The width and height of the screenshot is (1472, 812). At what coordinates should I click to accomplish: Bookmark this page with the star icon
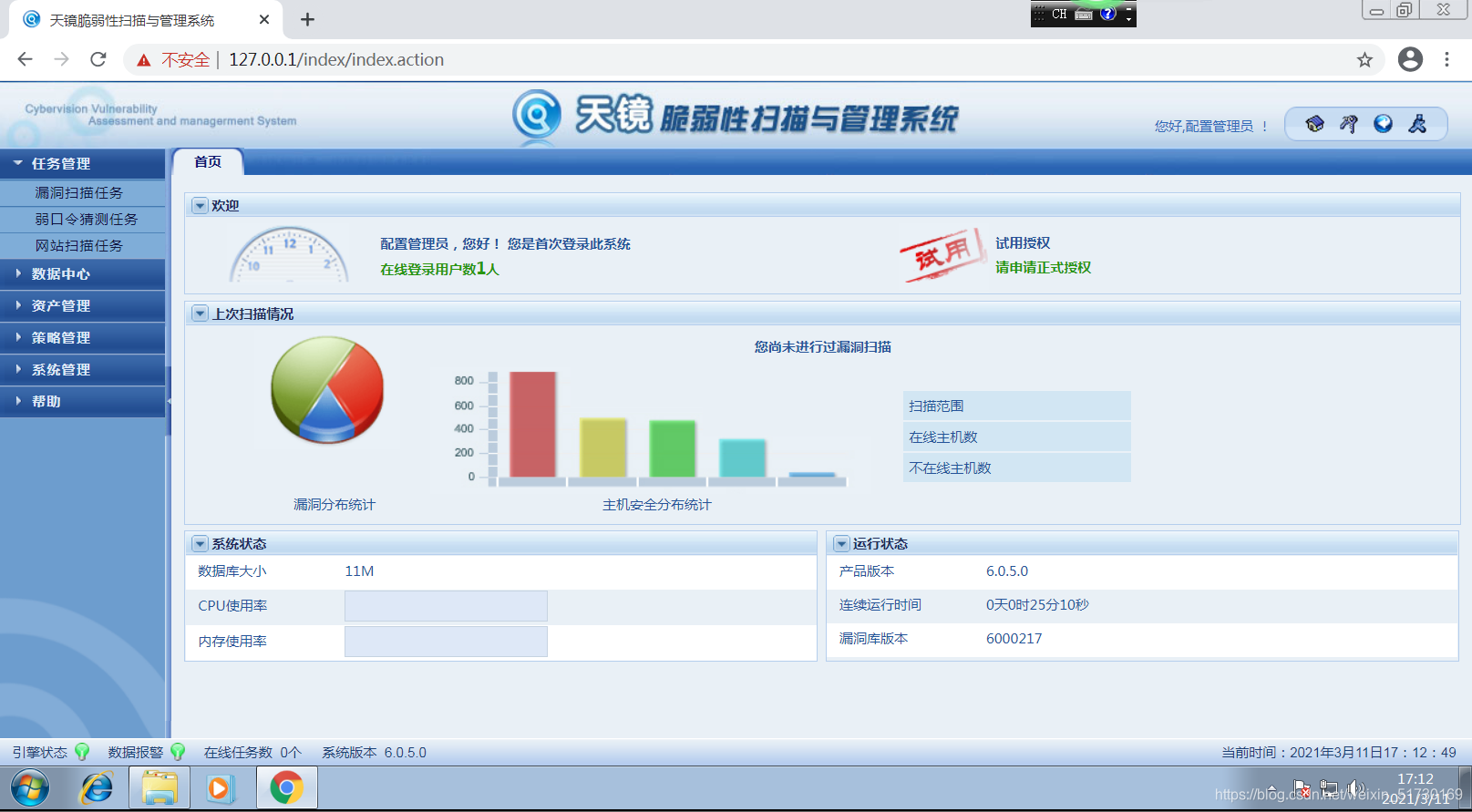pos(1364,60)
